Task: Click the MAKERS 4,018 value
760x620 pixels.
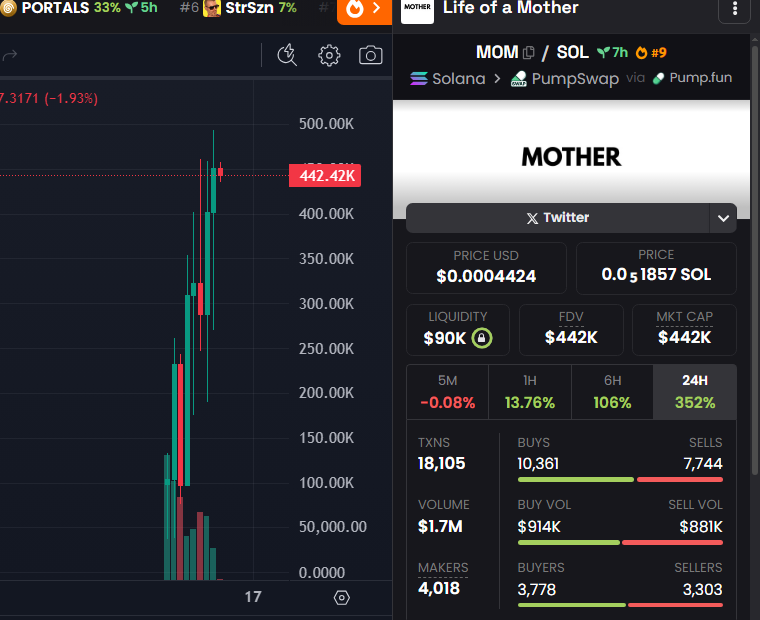Action: point(439,588)
